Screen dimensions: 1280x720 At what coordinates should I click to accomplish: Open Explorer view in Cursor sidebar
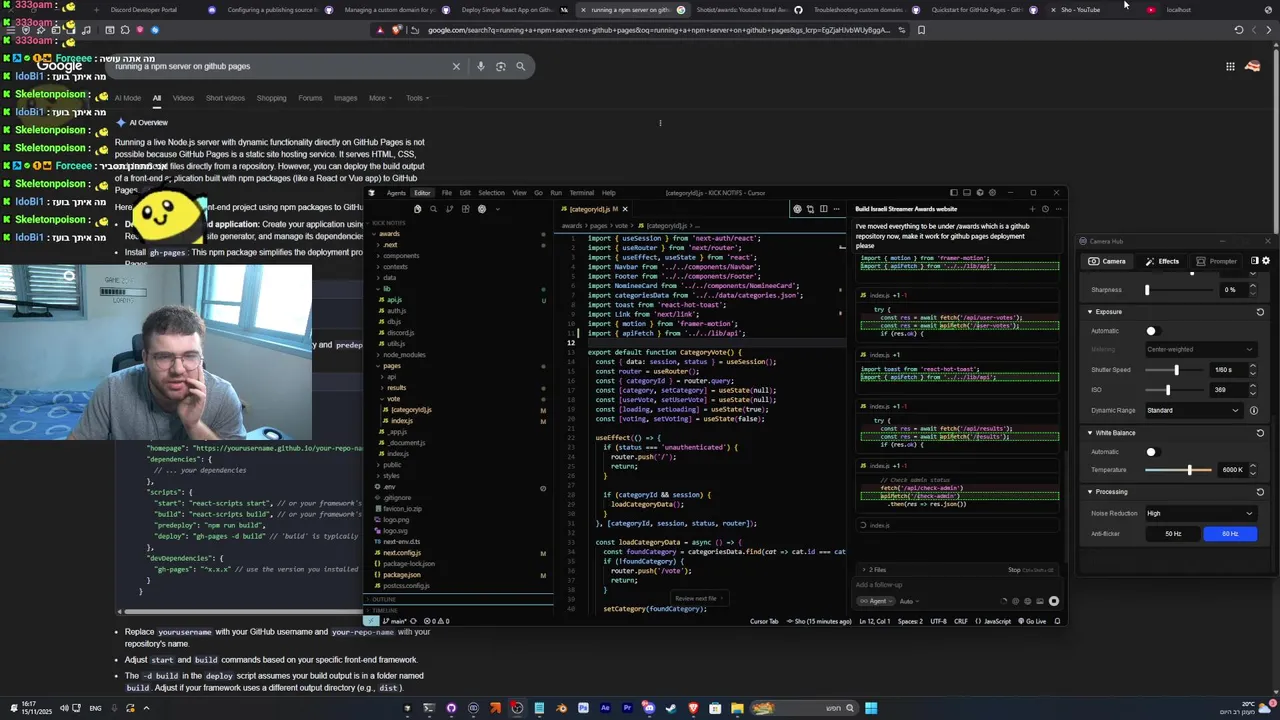point(418,209)
